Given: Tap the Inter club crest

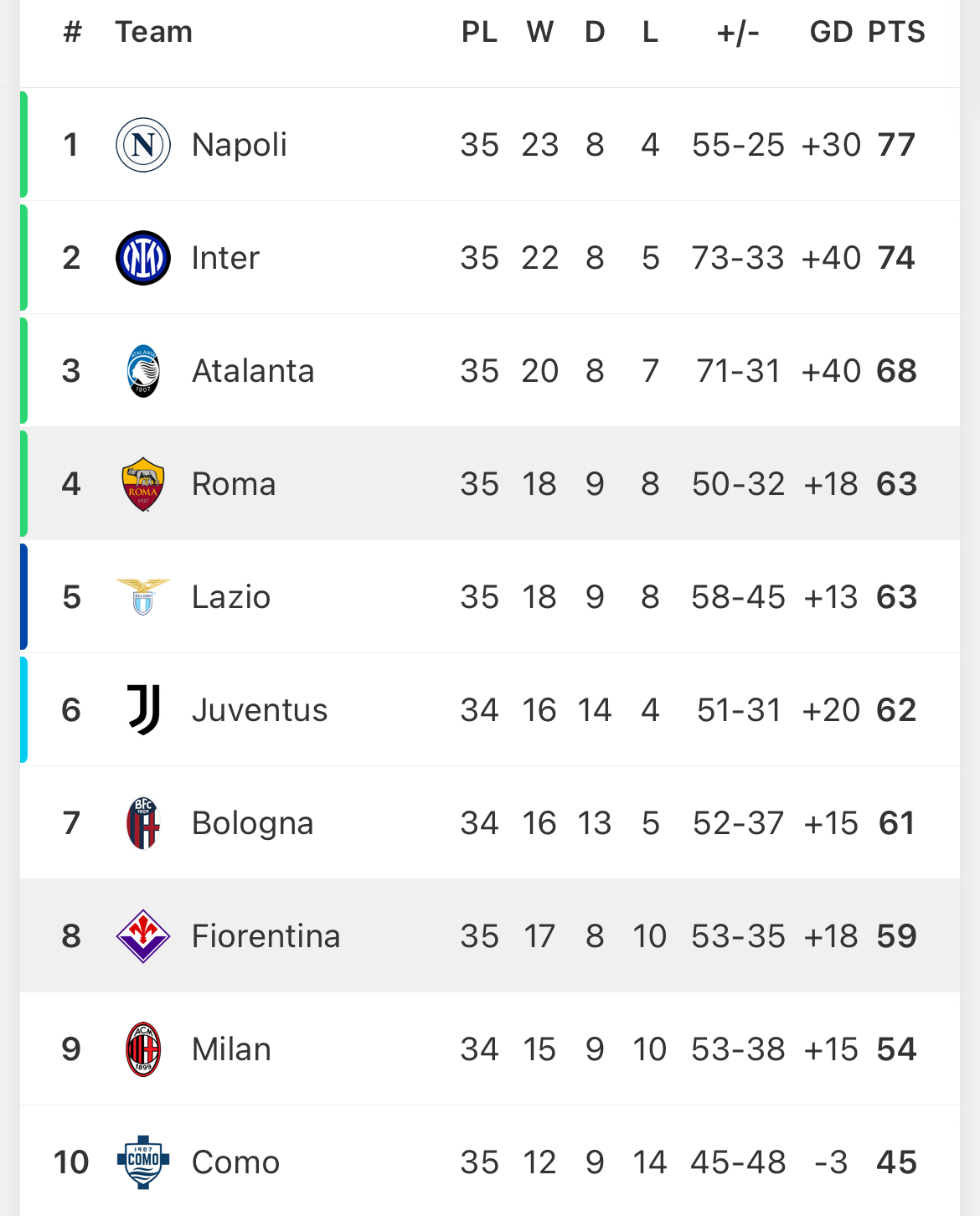Looking at the screenshot, I should coord(143,258).
